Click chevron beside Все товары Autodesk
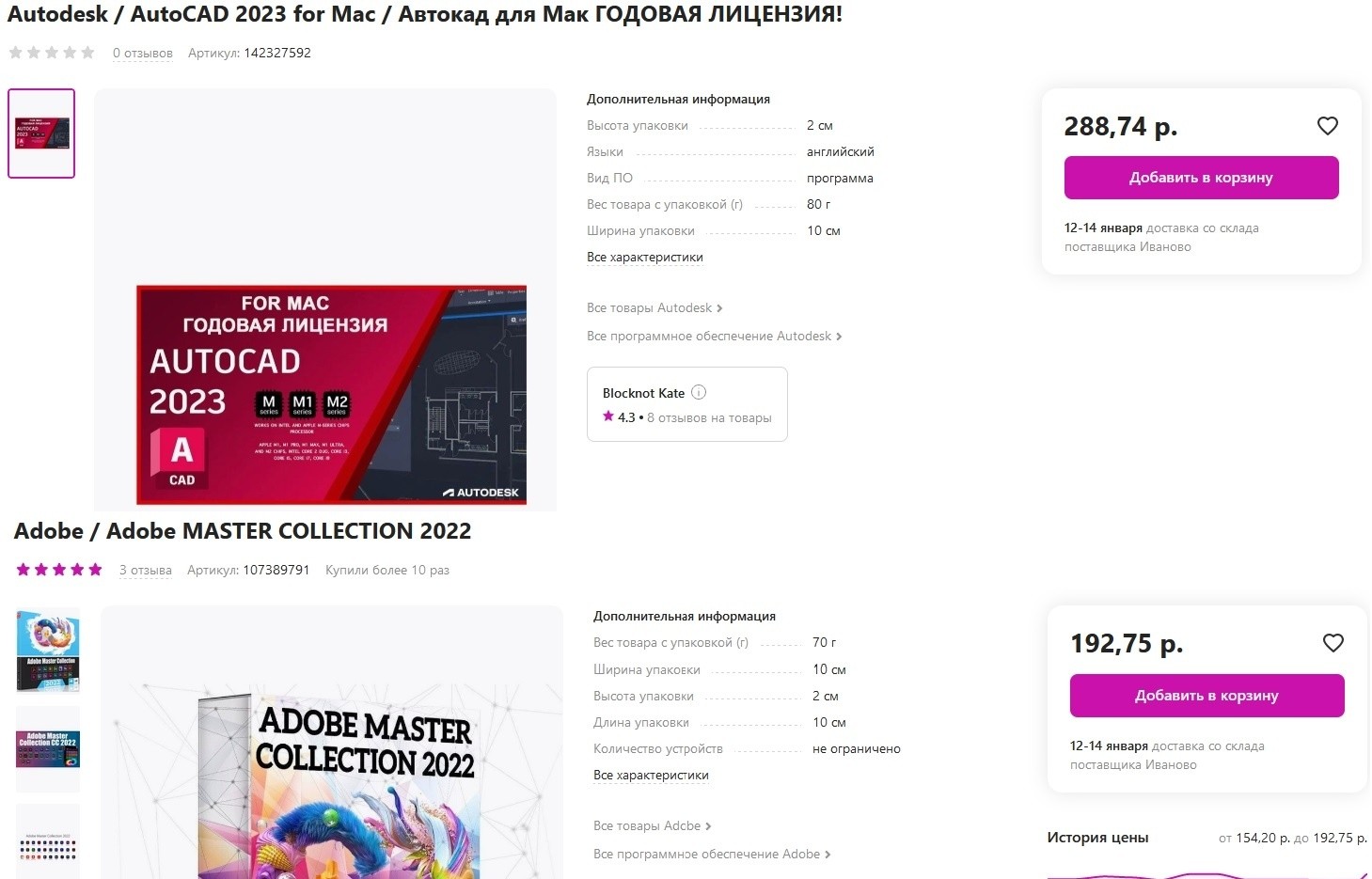1372x879 pixels. coord(719,308)
